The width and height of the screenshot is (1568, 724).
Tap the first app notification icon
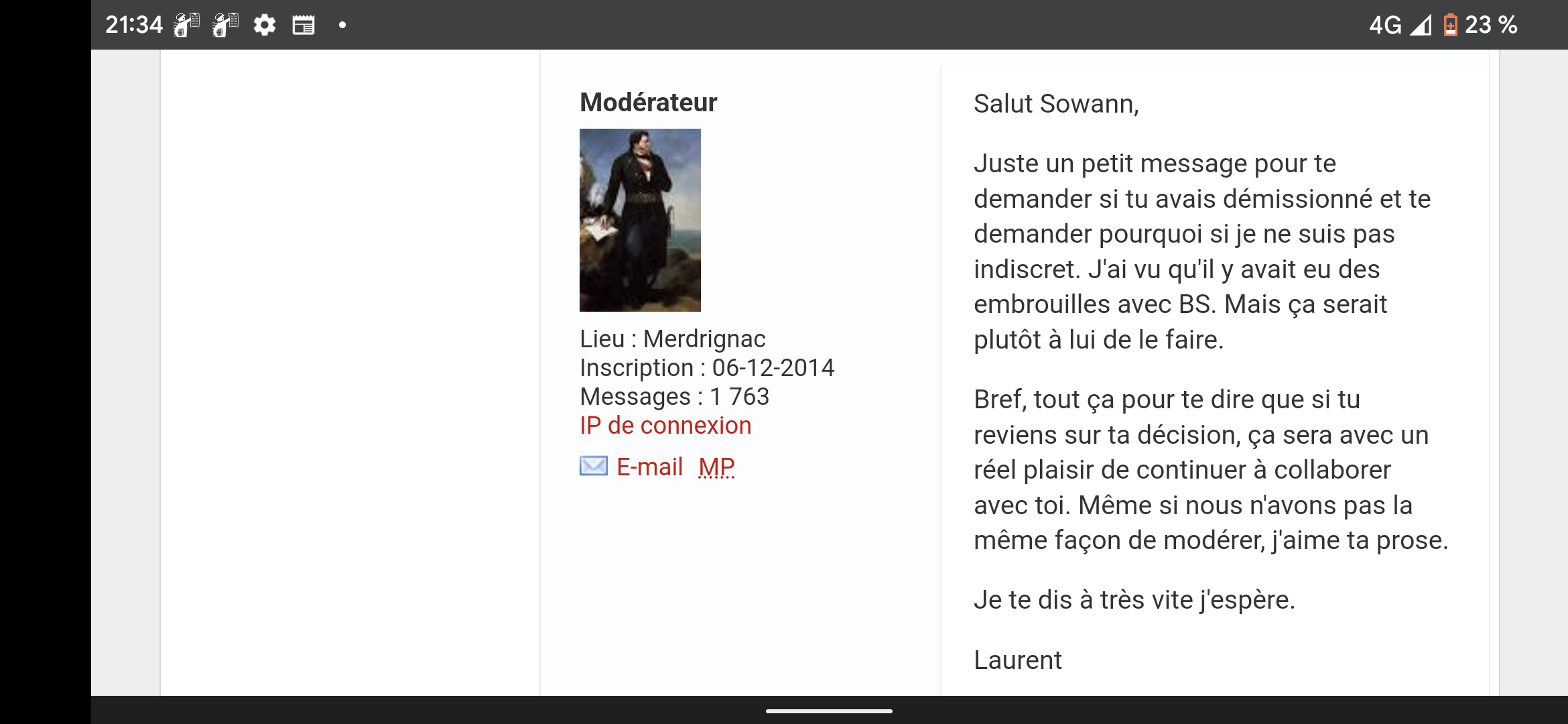[x=186, y=25]
